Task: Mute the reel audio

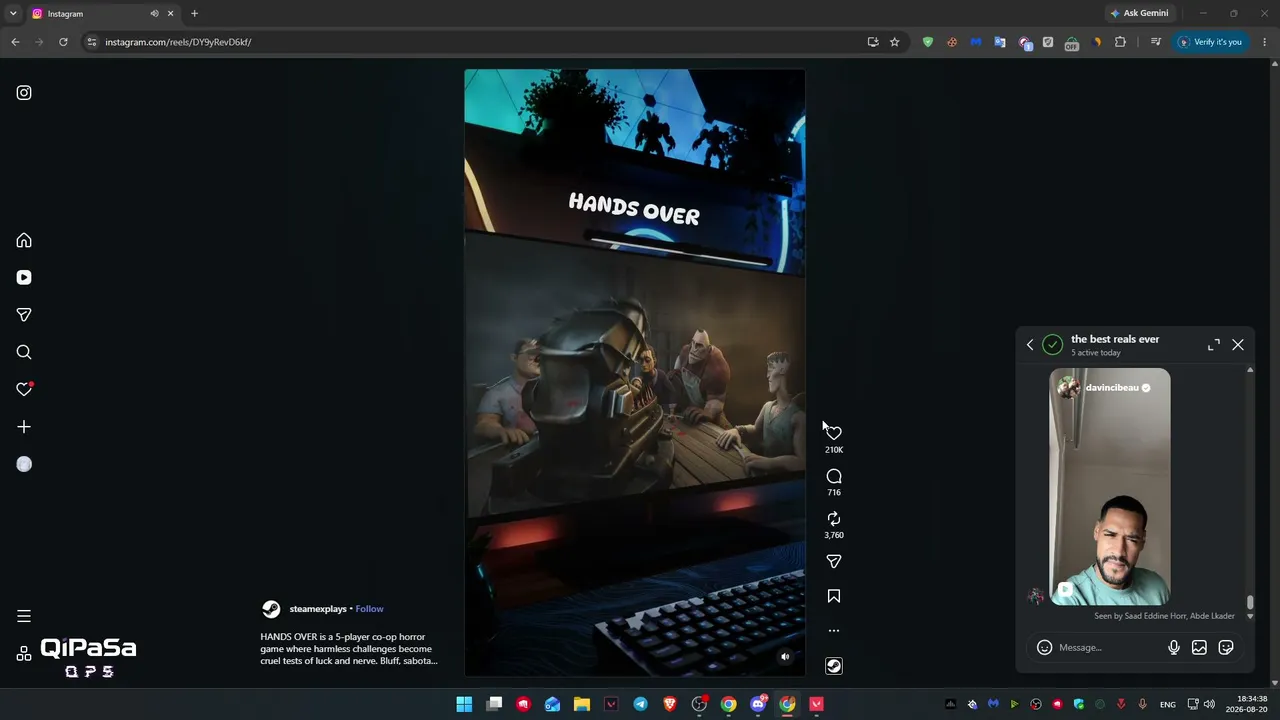Action: coord(785,657)
